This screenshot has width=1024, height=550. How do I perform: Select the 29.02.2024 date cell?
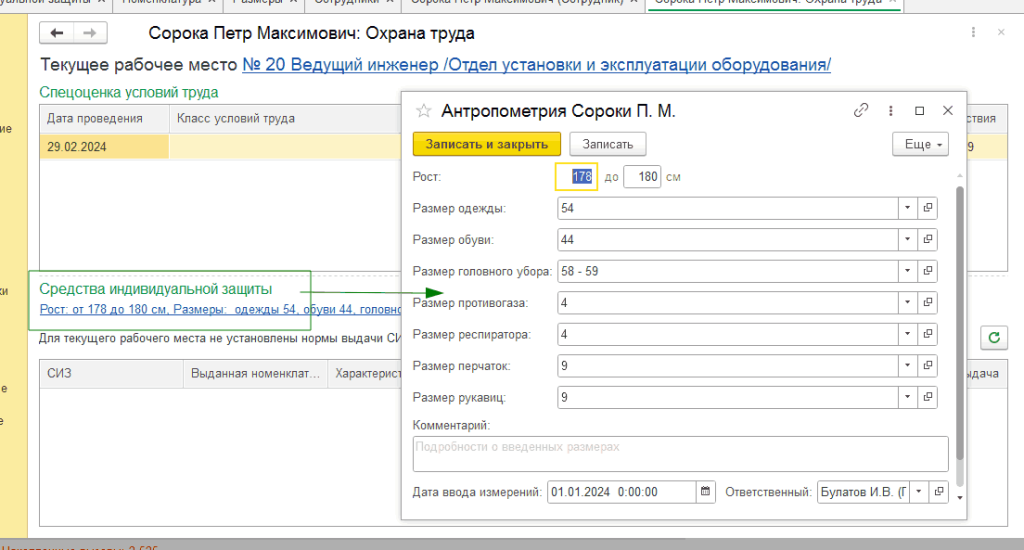click(104, 146)
